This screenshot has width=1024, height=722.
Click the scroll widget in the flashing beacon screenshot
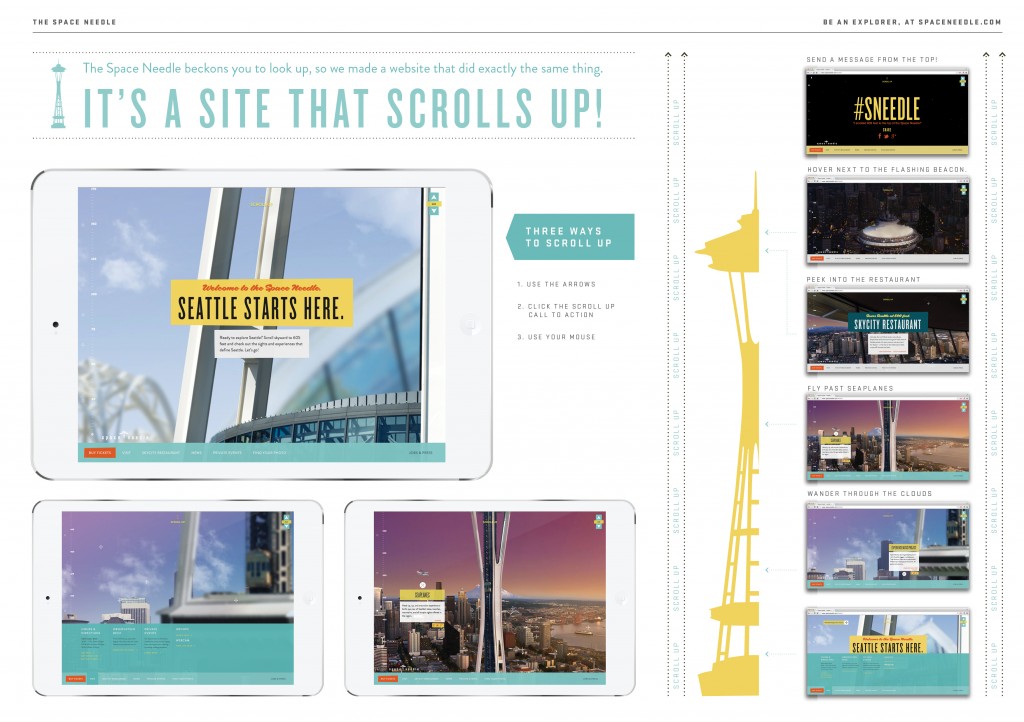(x=963, y=190)
